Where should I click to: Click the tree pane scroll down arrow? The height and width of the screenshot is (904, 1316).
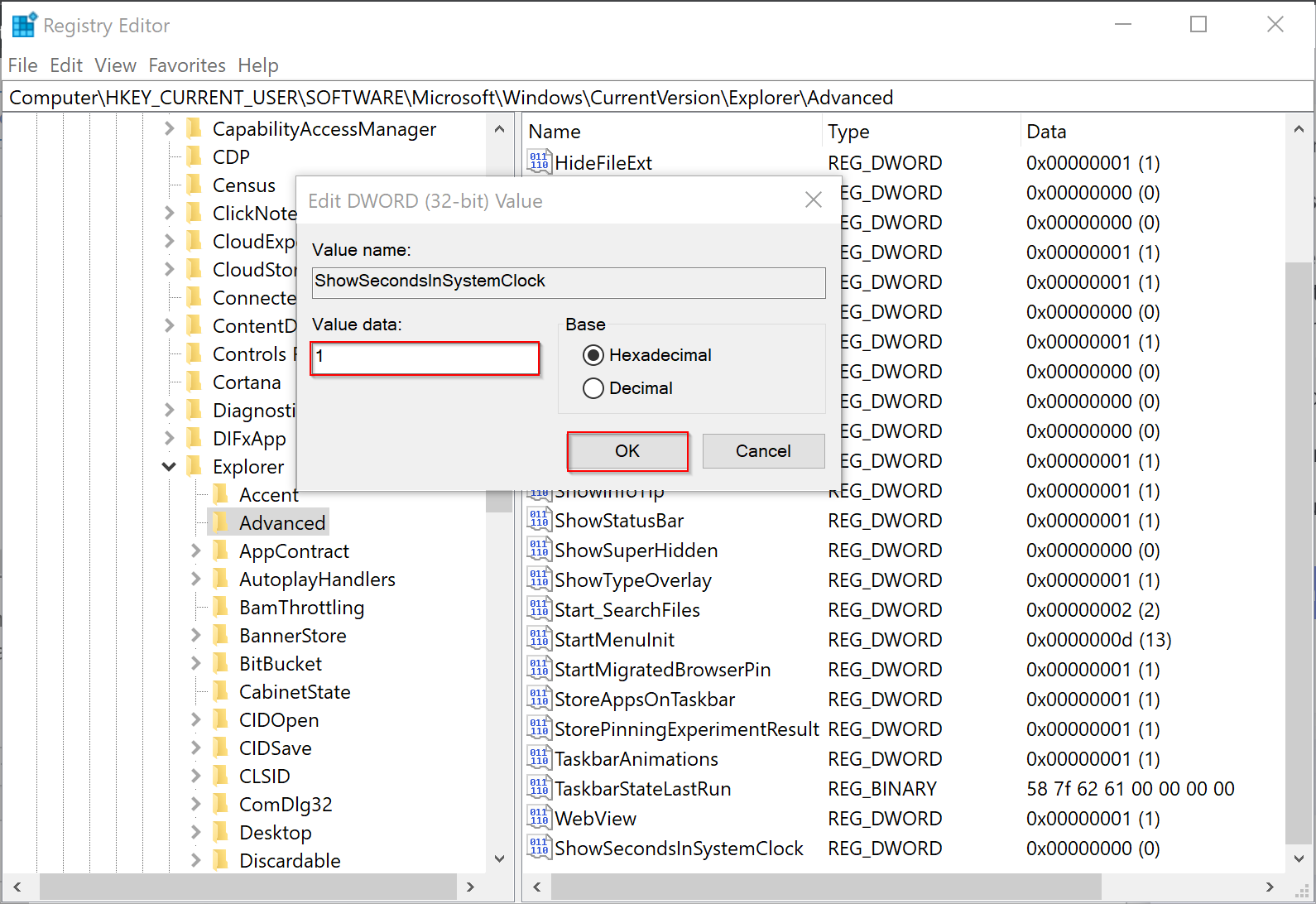coord(499,858)
